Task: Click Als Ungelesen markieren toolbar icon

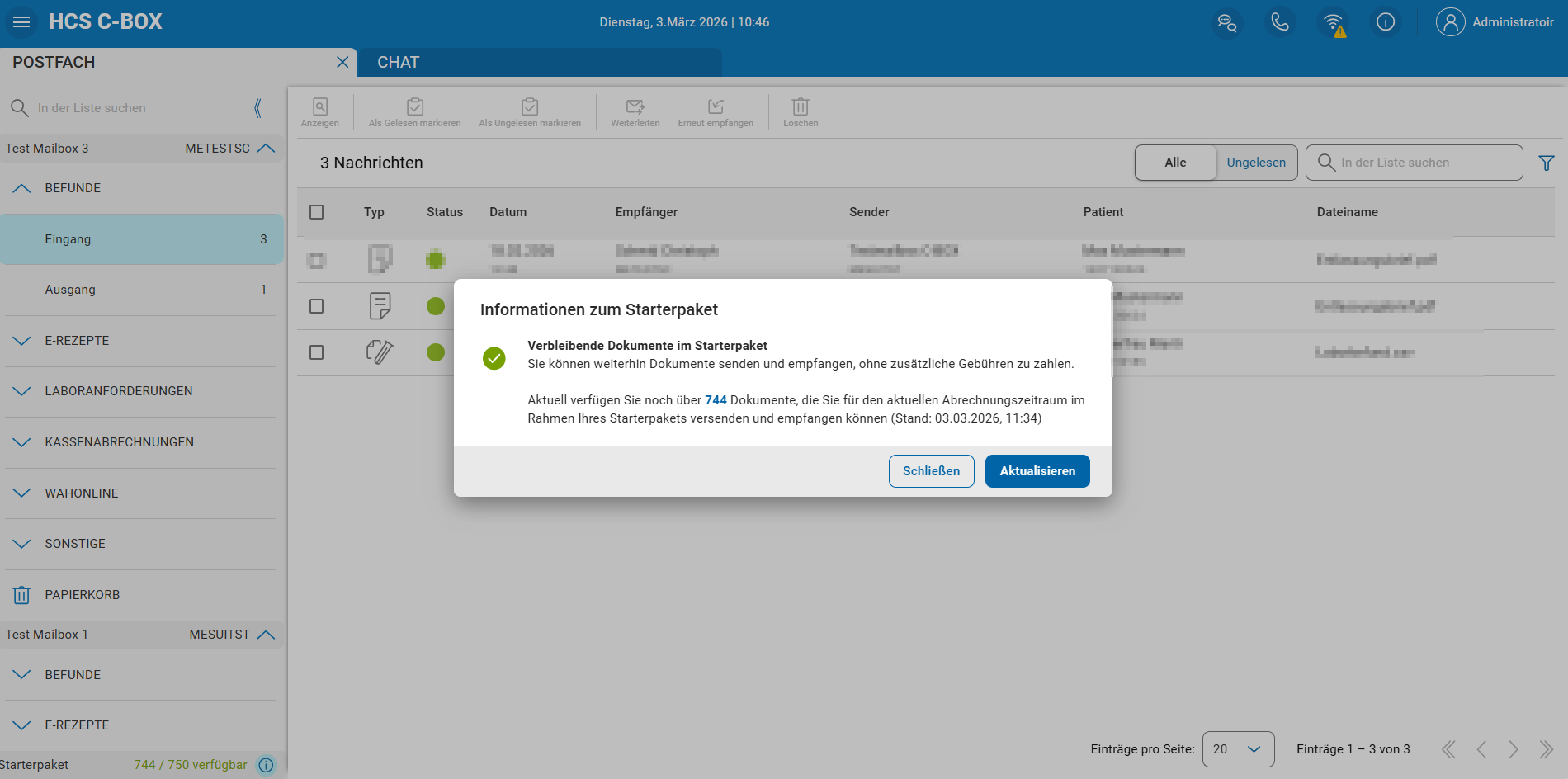Action: click(530, 112)
